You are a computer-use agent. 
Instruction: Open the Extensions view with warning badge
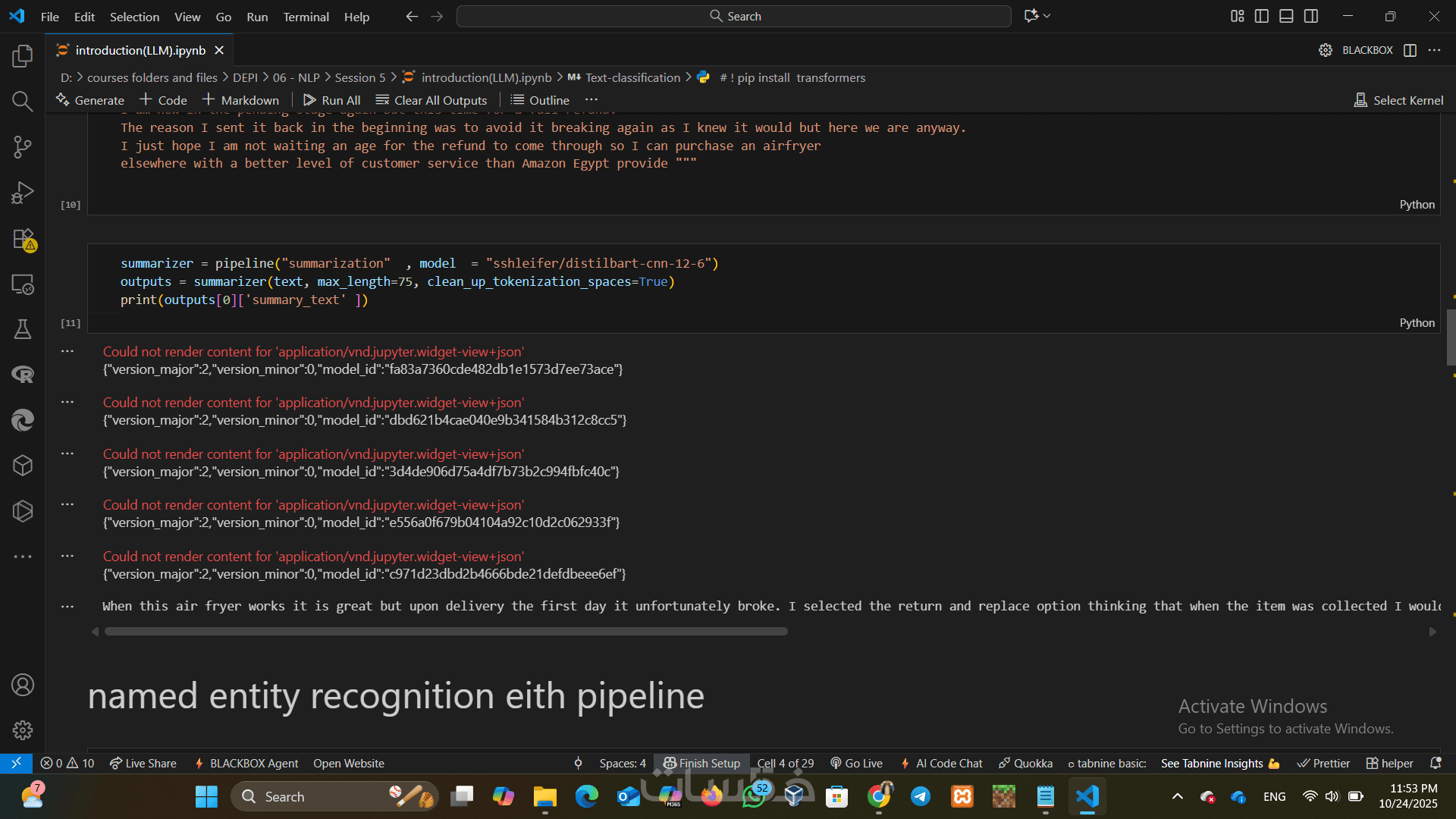tap(23, 239)
